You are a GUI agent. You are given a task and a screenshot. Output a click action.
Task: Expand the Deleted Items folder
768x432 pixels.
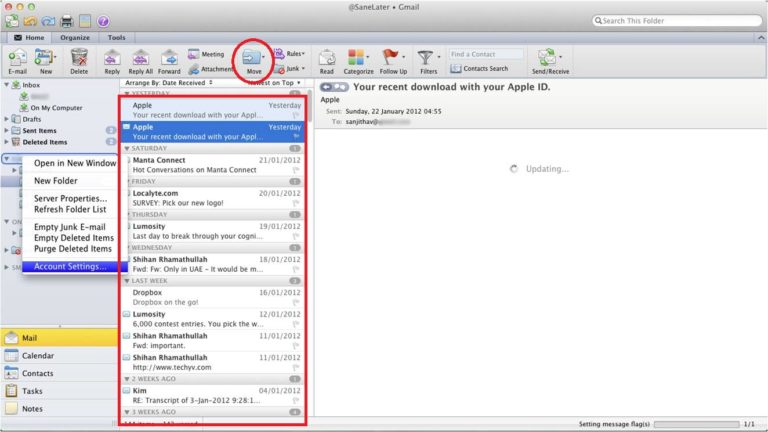coord(7,142)
